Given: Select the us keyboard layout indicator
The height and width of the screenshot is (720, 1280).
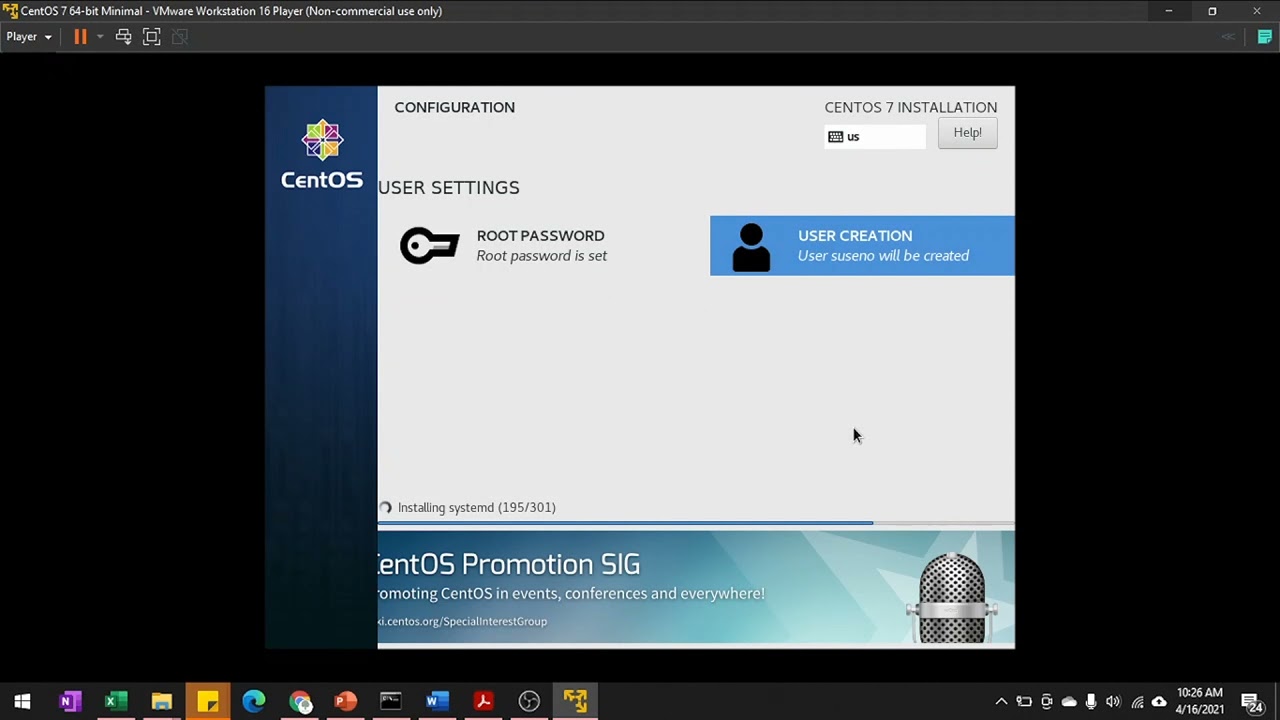Looking at the screenshot, I should 875,136.
